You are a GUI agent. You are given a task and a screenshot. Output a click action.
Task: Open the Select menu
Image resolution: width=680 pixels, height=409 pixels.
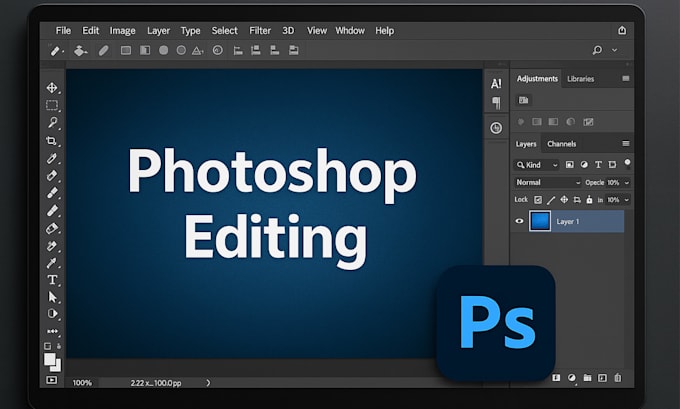(x=225, y=30)
